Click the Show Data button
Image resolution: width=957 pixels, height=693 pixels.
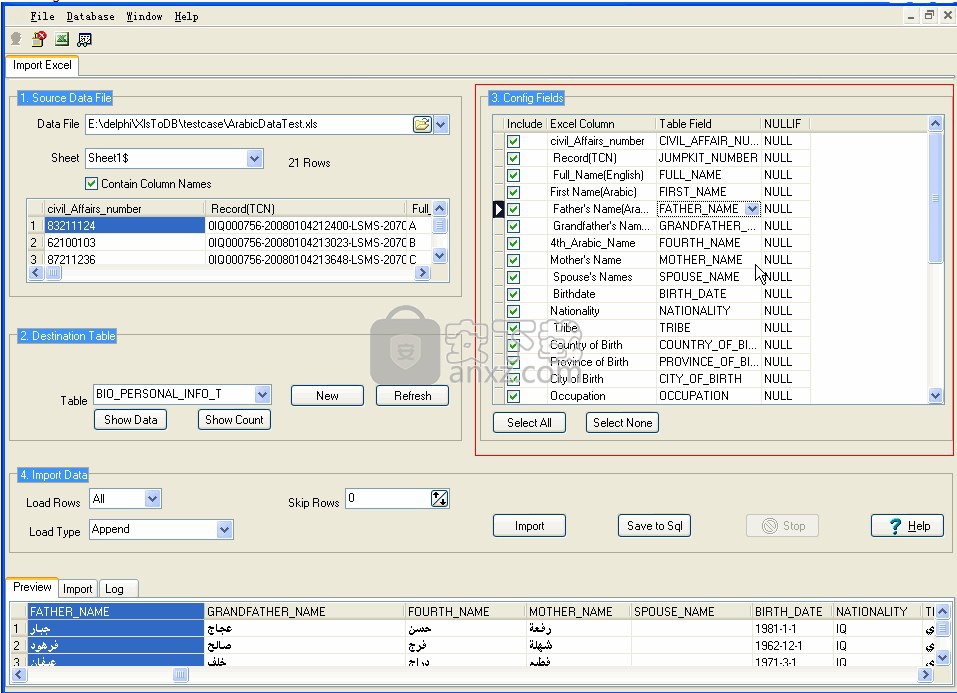tap(131, 420)
